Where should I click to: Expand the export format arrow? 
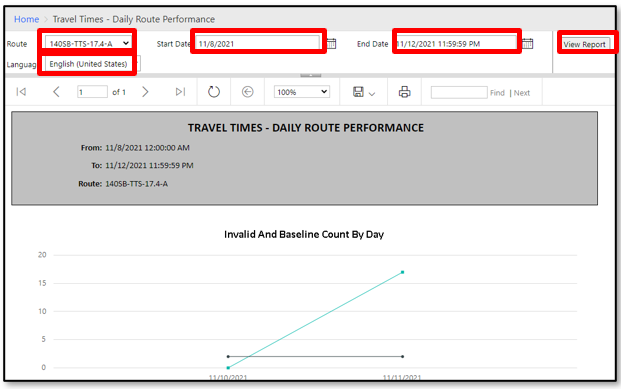coord(371,94)
